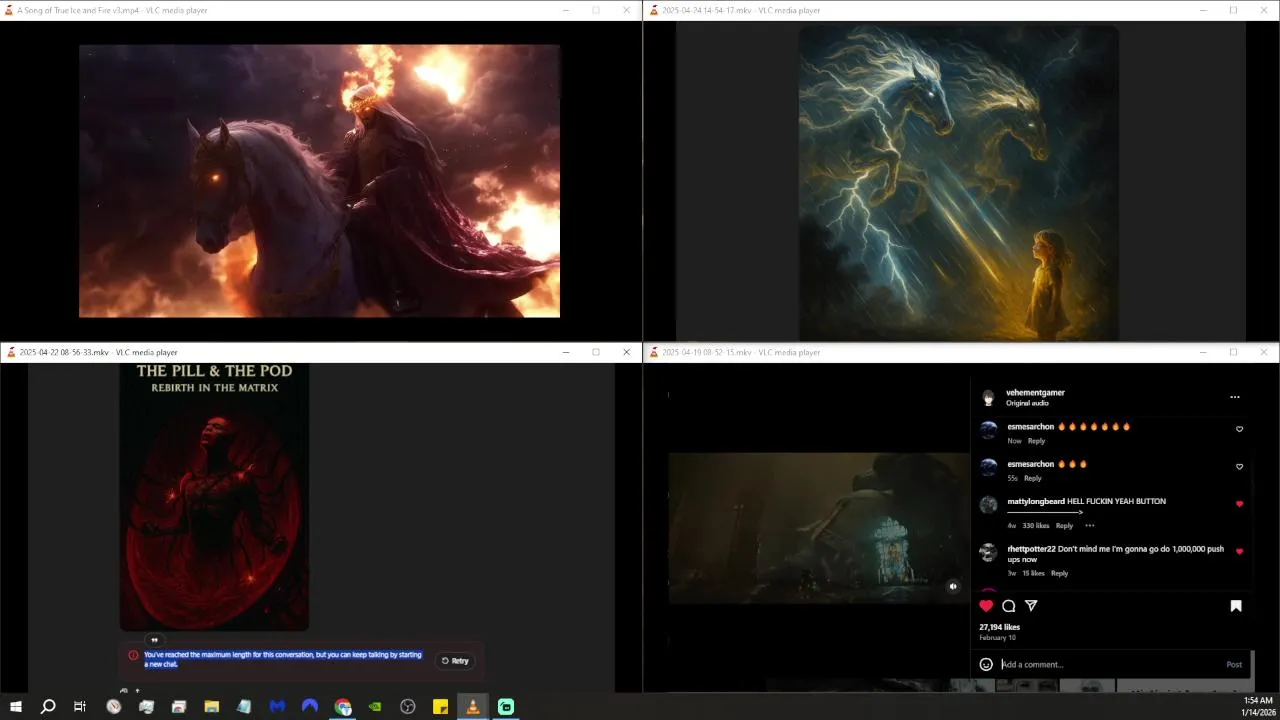This screenshot has width=1280, height=720.
Task: Click Post to submit the comment
Action: [1234, 665]
